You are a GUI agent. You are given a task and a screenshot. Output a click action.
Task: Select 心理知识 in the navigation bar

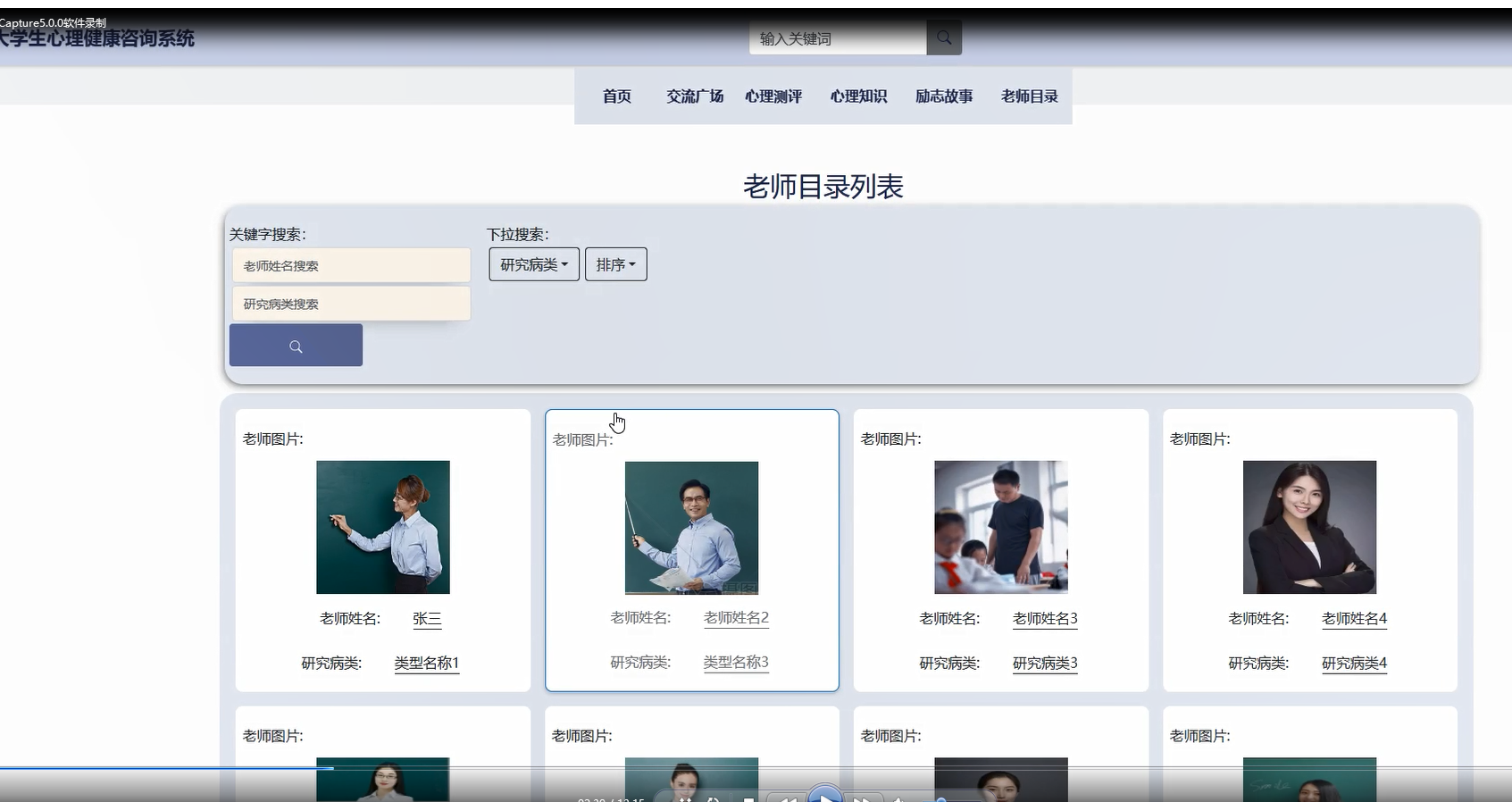click(x=858, y=96)
